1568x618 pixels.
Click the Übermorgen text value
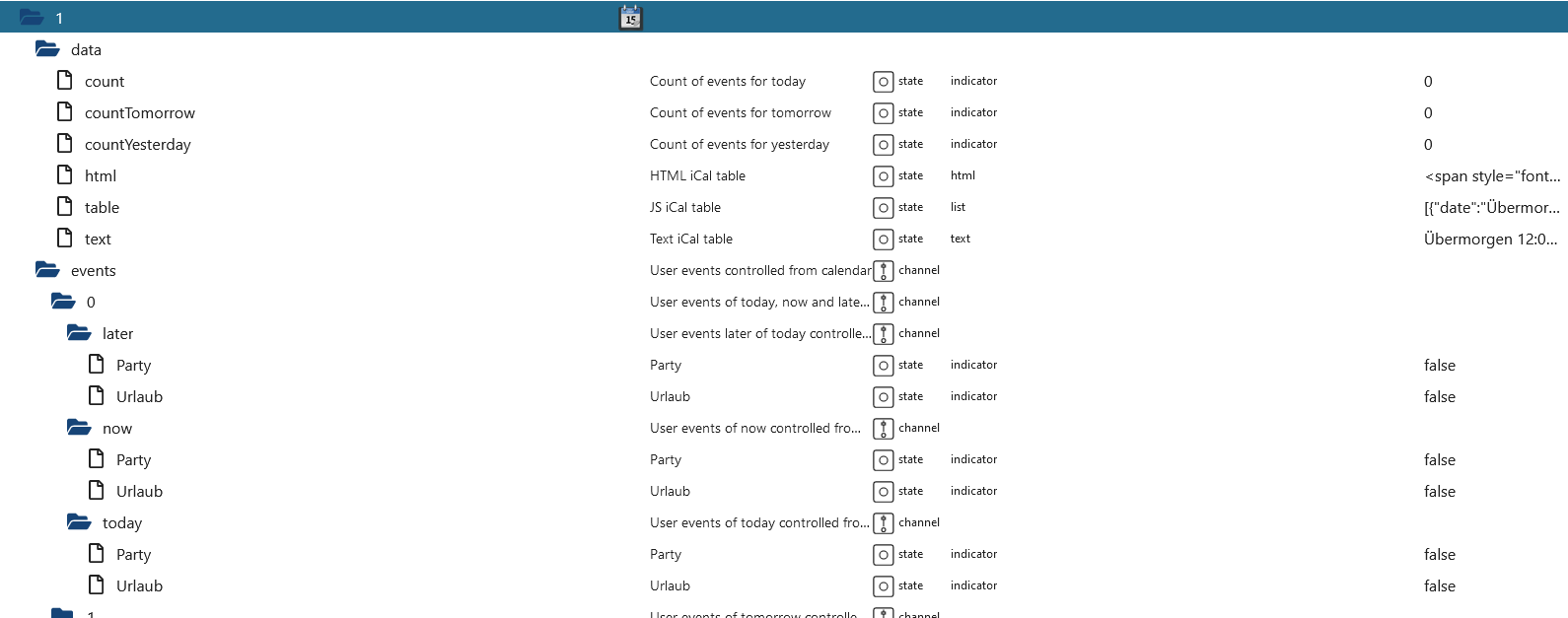pyautogui.click(x=1490, y=240)
